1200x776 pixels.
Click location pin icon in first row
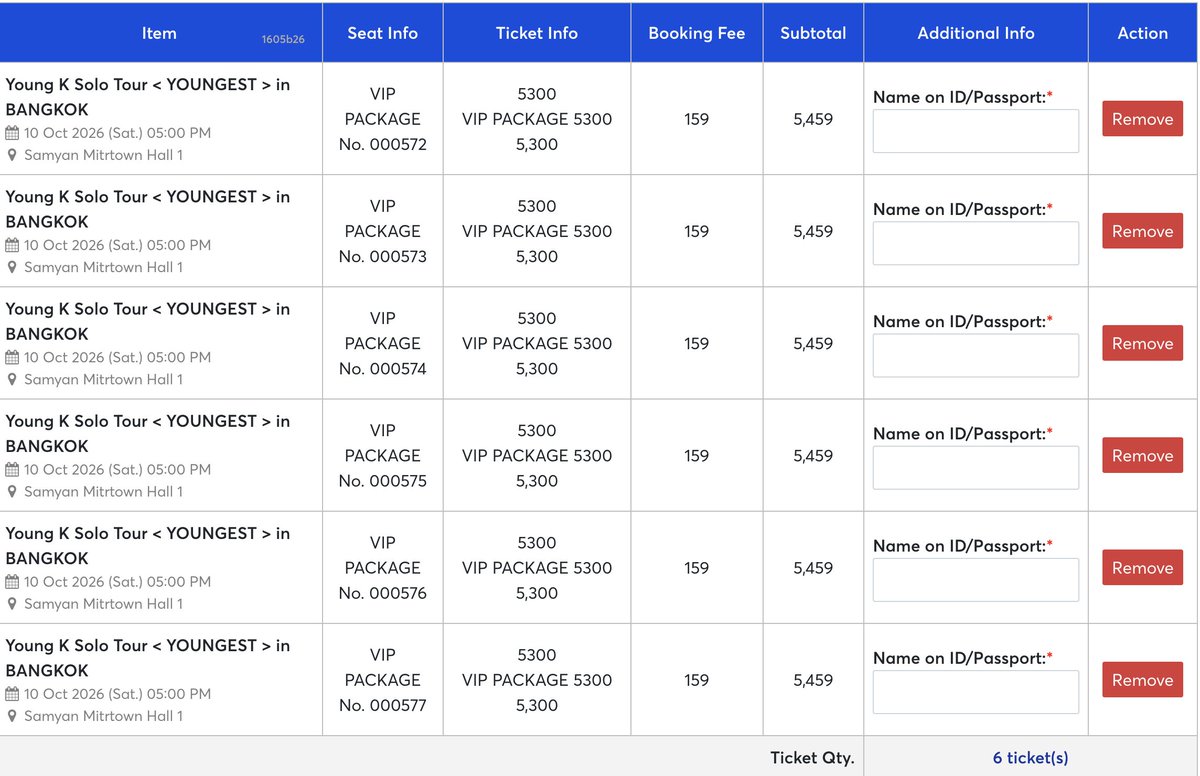pyautogui.click(x=12, y=156)
